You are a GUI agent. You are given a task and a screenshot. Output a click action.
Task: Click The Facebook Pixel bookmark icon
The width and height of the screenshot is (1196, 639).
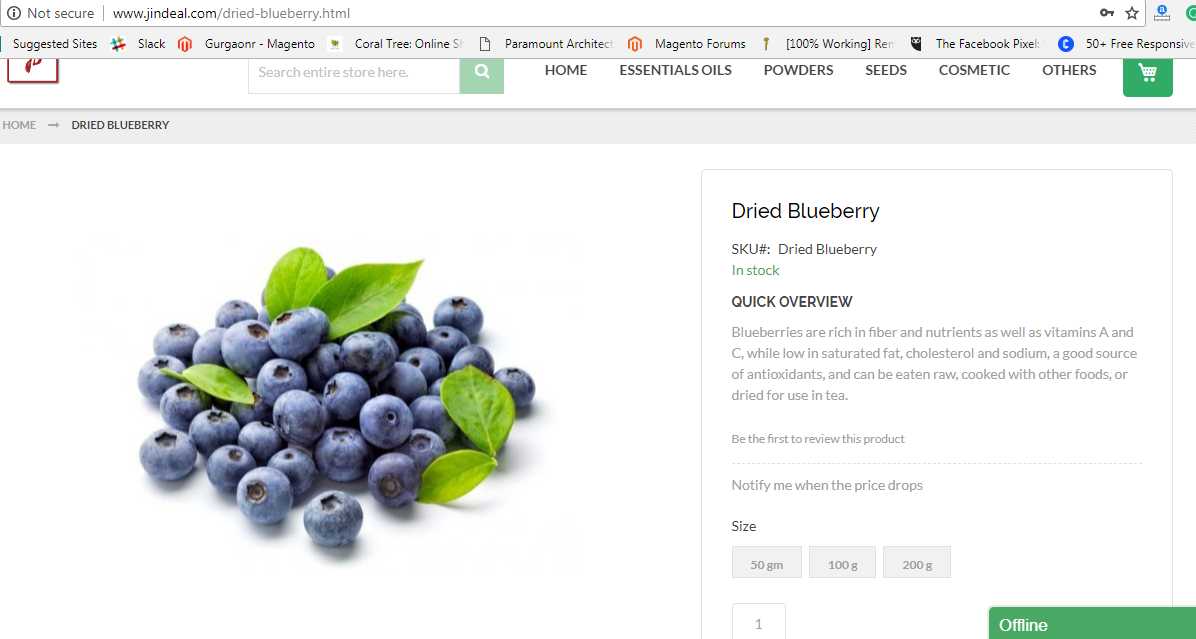[916, 44]
